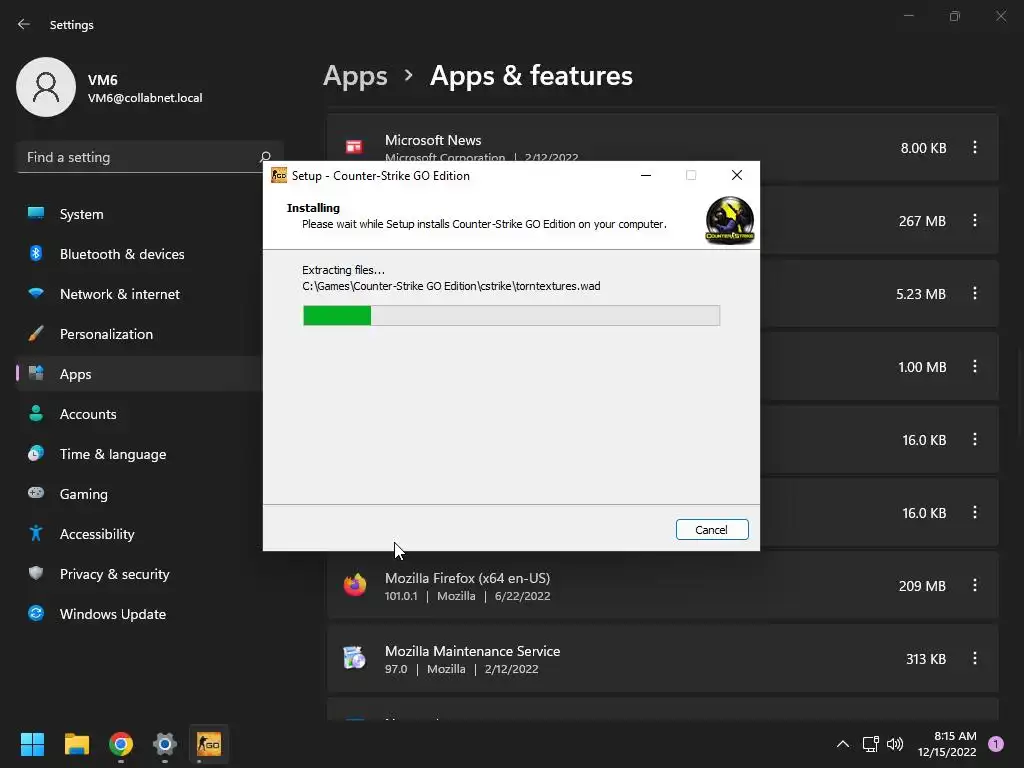The width and height of the screenshot is (1024, 768).
Task: Click the volume speaker tray icon
Action: coord(895,744)
